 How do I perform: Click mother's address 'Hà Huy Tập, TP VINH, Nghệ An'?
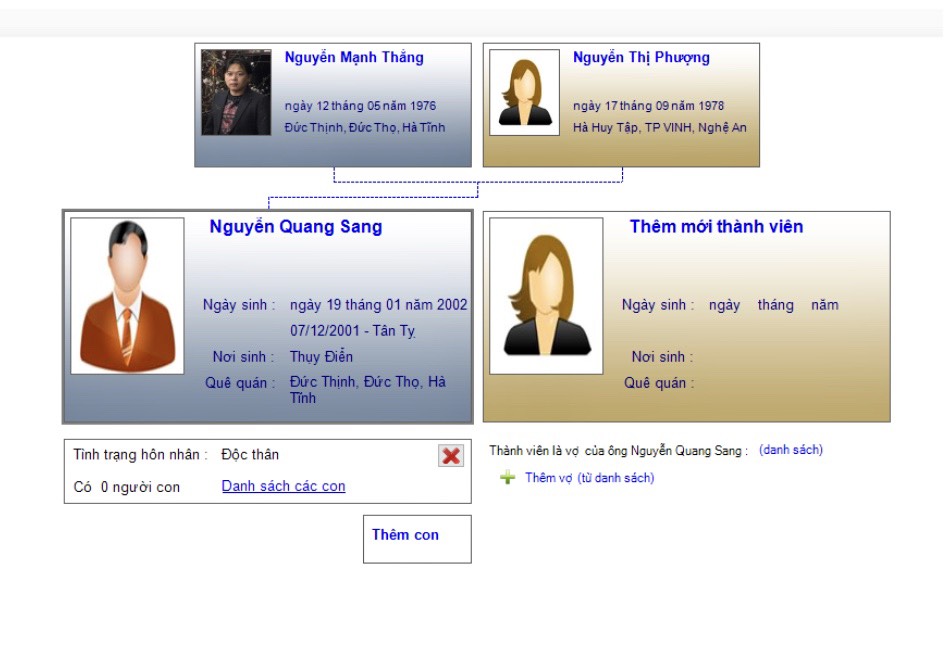click(660, 127)
